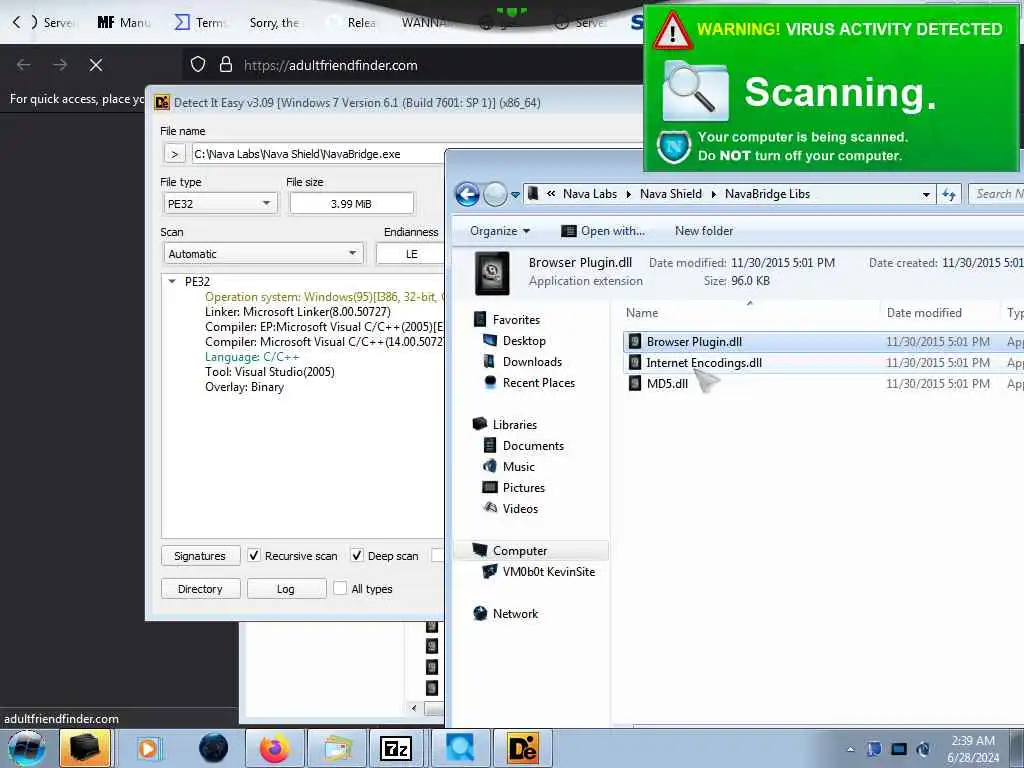Collapse the PE32 tree node
The image size is (1024, 768).
coord(172,281)
